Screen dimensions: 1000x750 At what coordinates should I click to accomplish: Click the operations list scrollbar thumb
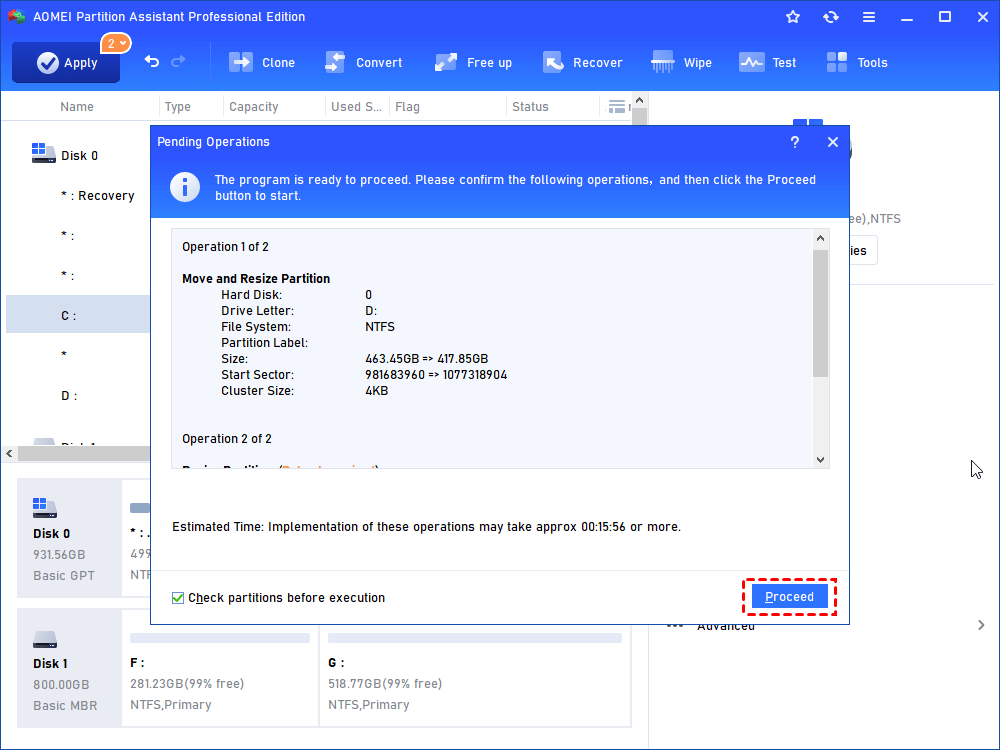(821, 313)
